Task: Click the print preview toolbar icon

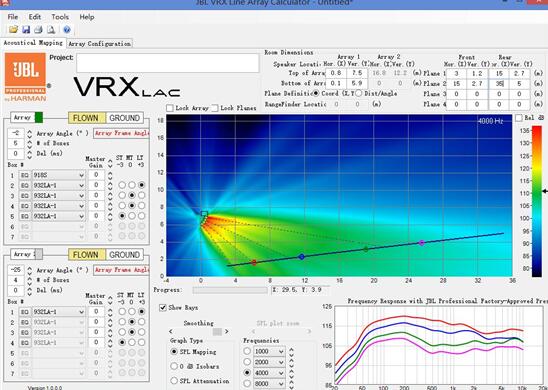Action: [x=51, y=30]
